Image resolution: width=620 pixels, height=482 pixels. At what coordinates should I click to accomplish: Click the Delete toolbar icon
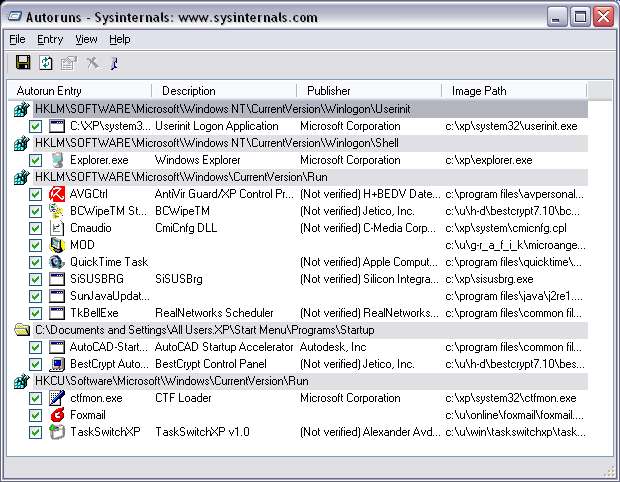click(x=92, y=63)
